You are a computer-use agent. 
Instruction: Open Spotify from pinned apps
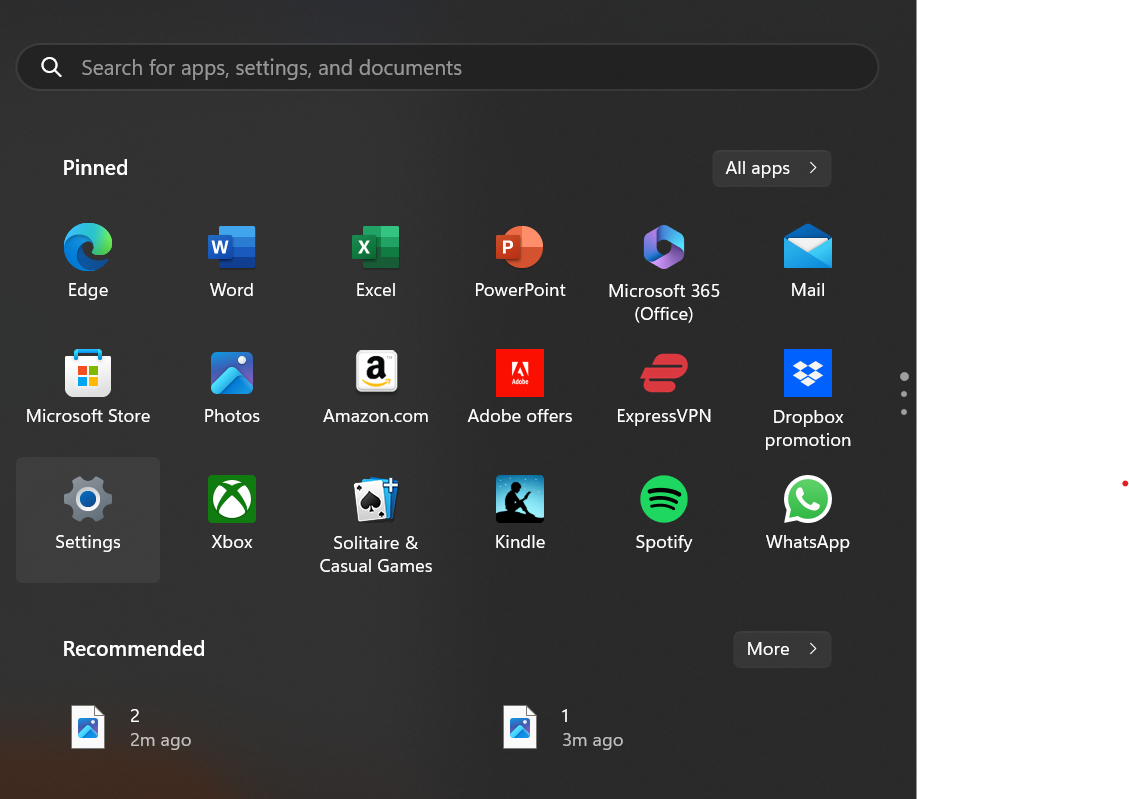[663, 500]
